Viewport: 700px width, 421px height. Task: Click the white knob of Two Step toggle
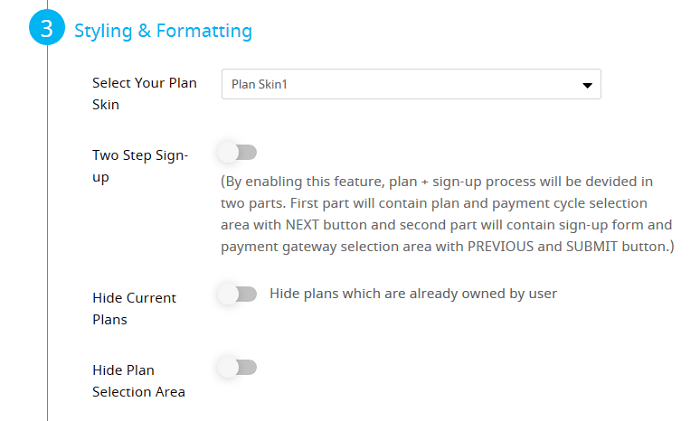coord(228,153)
